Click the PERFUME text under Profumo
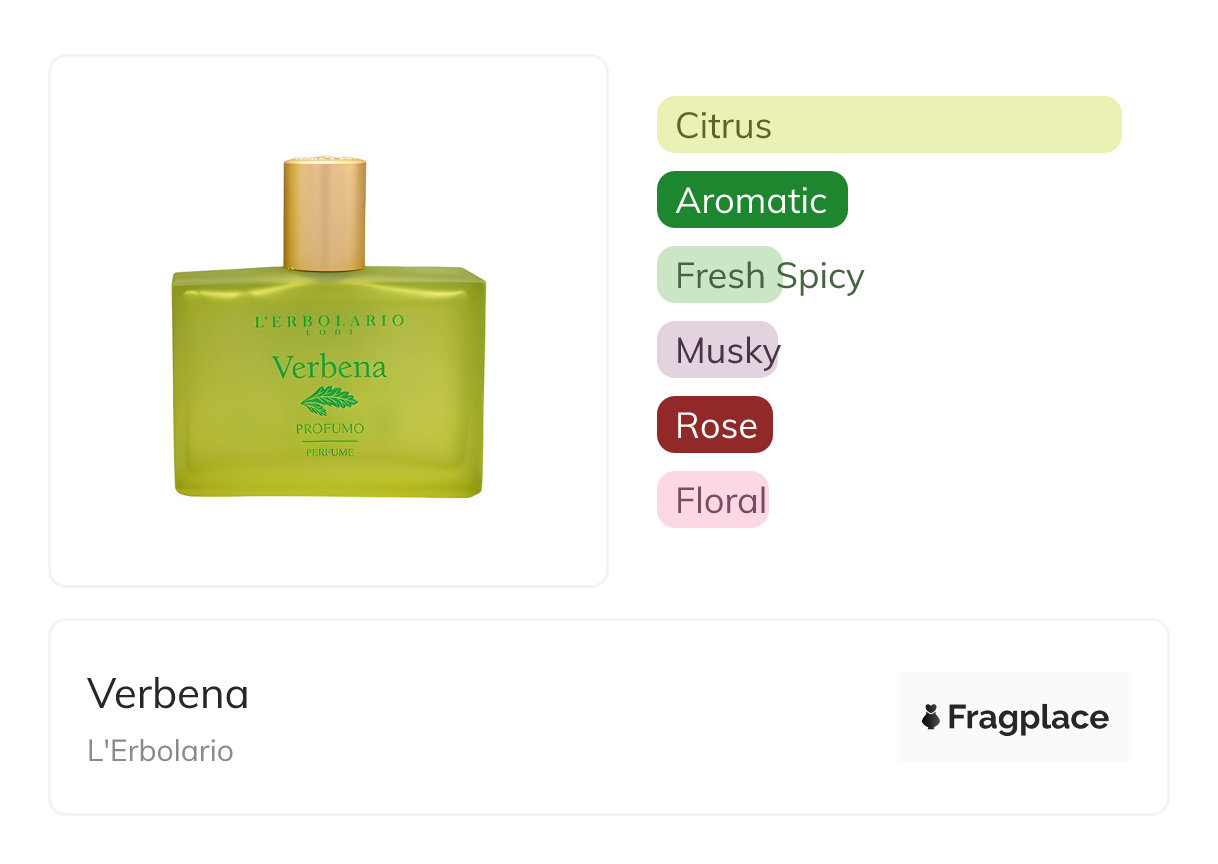The width and height of the screenshot is (1218, 864). [329, 453]
